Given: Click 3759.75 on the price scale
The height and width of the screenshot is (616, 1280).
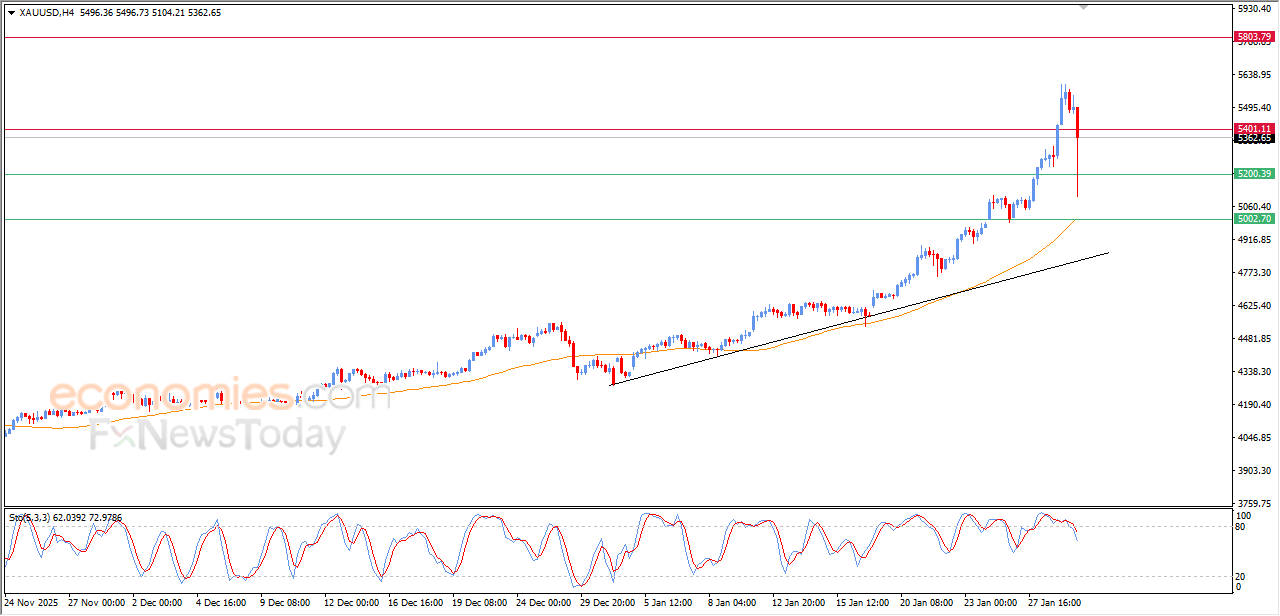Looking at the screenshot, I should tap(1254, 503).
